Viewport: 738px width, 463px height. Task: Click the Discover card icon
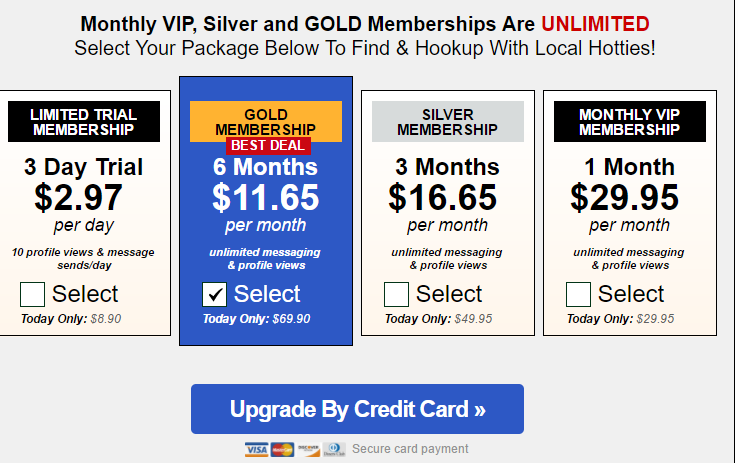click(308, 449)
